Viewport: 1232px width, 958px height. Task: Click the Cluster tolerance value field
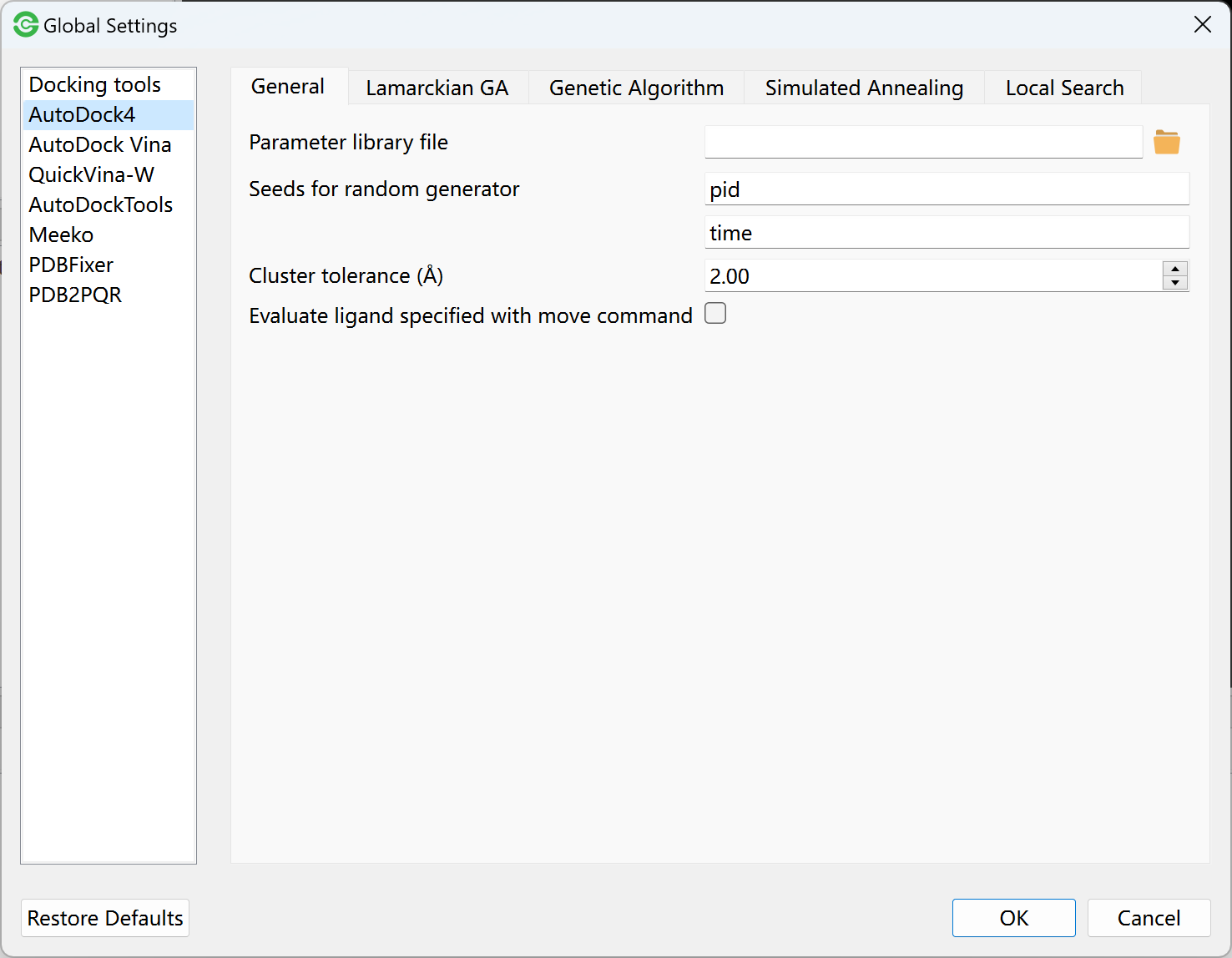click(933, 275)
